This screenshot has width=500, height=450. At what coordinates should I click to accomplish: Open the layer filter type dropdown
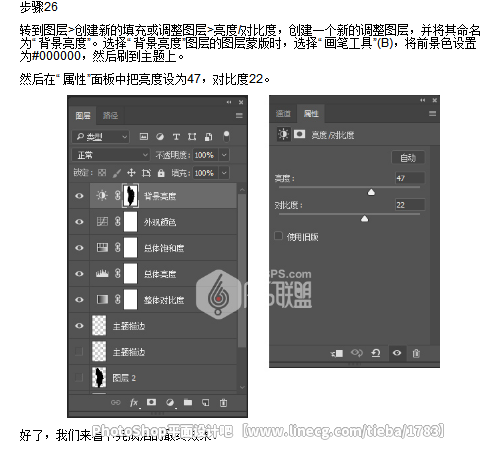(100, 137)
